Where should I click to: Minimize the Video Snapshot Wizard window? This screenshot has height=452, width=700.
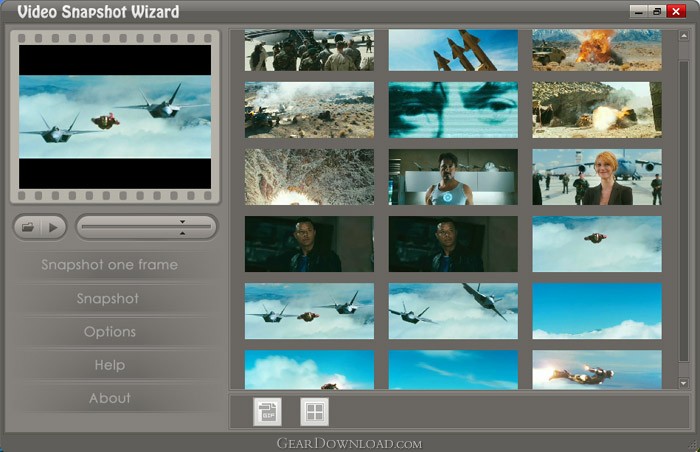638,12
